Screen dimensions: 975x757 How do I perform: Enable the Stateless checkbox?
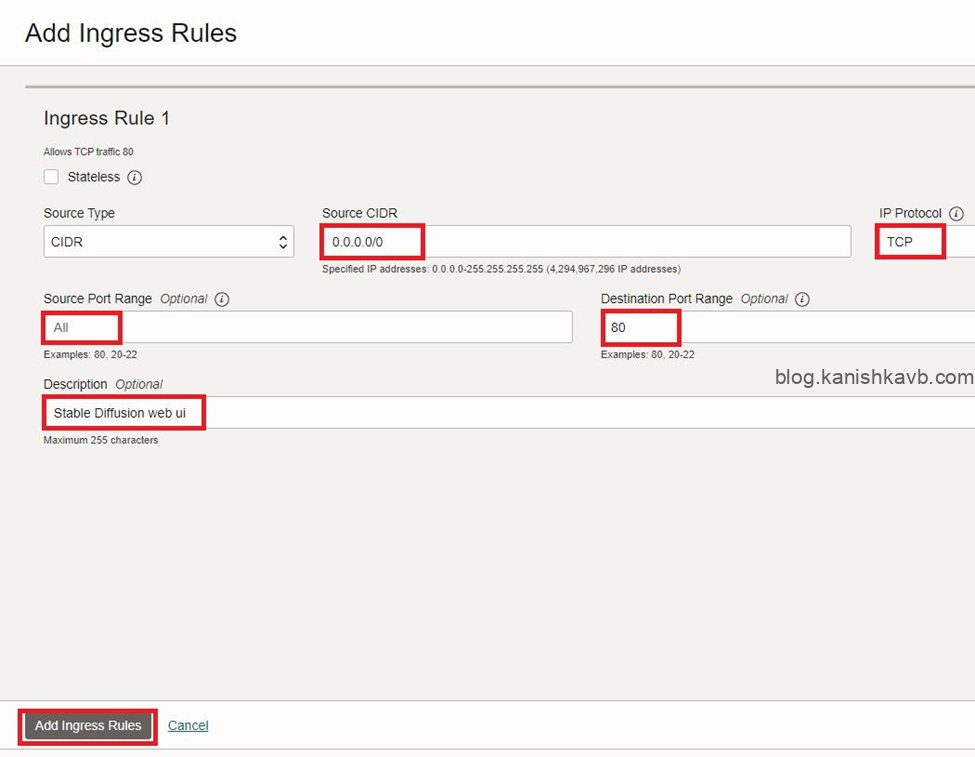pyautogui.click(x=51, y=177)
